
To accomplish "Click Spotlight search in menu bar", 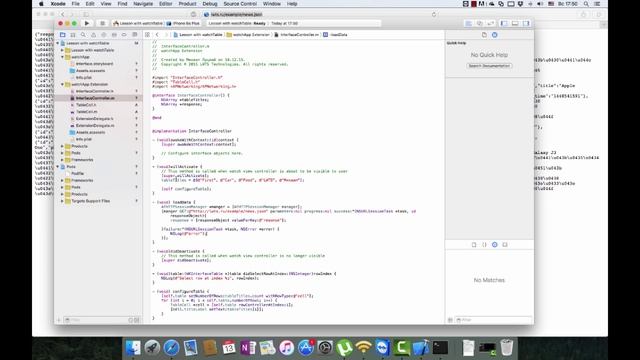I will point(586,4).
